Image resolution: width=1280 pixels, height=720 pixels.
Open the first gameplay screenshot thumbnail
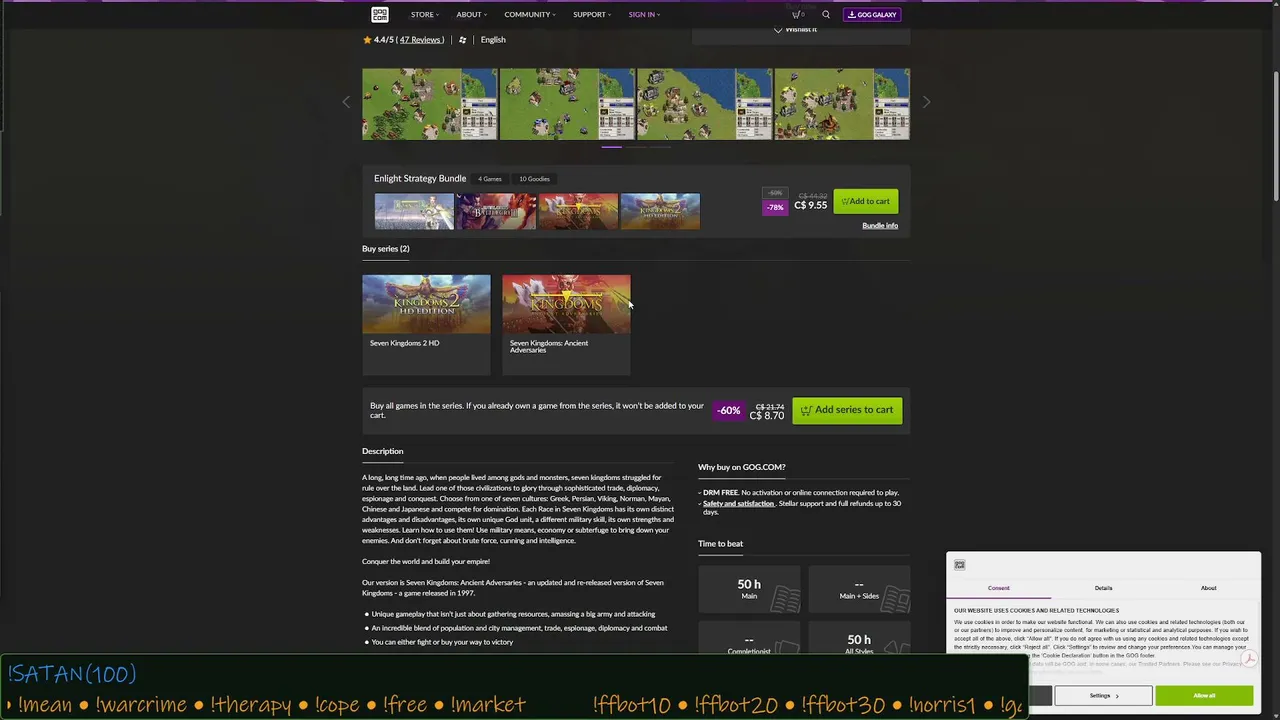[429, 104]
